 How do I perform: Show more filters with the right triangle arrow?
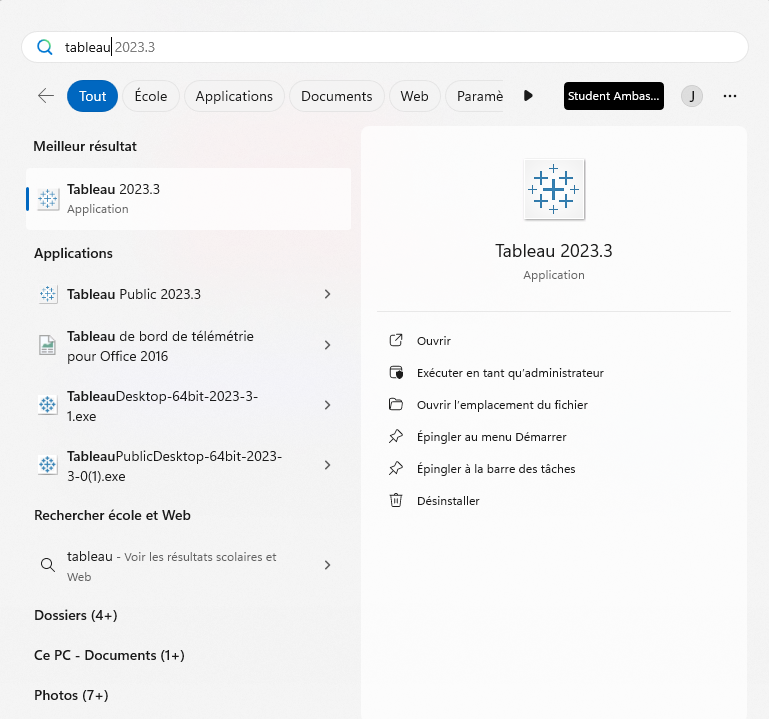pos(528,96)
